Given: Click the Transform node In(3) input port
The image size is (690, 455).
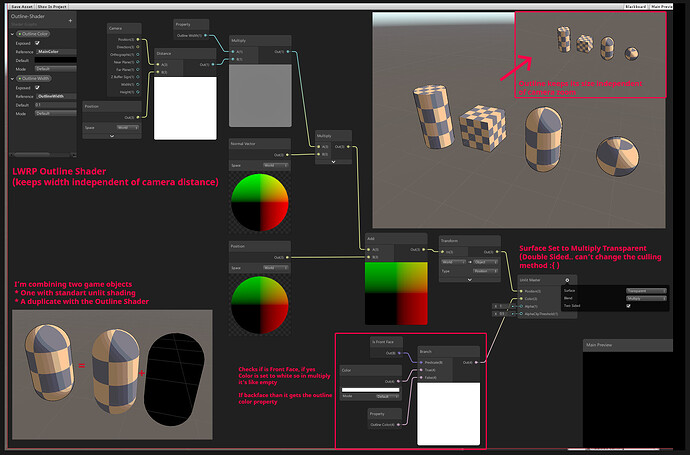Looking at the screenshot, I should pyautogui.click(x=442, y=252).
